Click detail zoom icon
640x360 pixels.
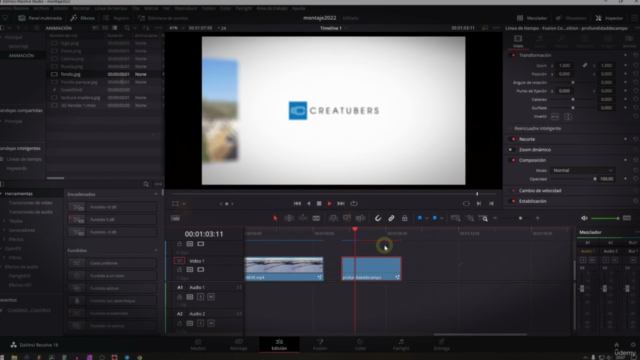click(470, 218)
